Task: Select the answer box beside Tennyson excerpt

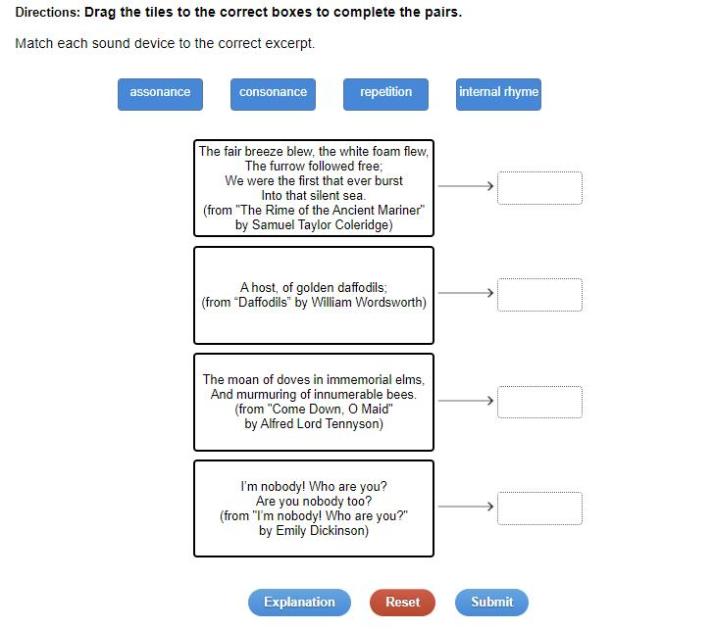Action: pos(540,401)
